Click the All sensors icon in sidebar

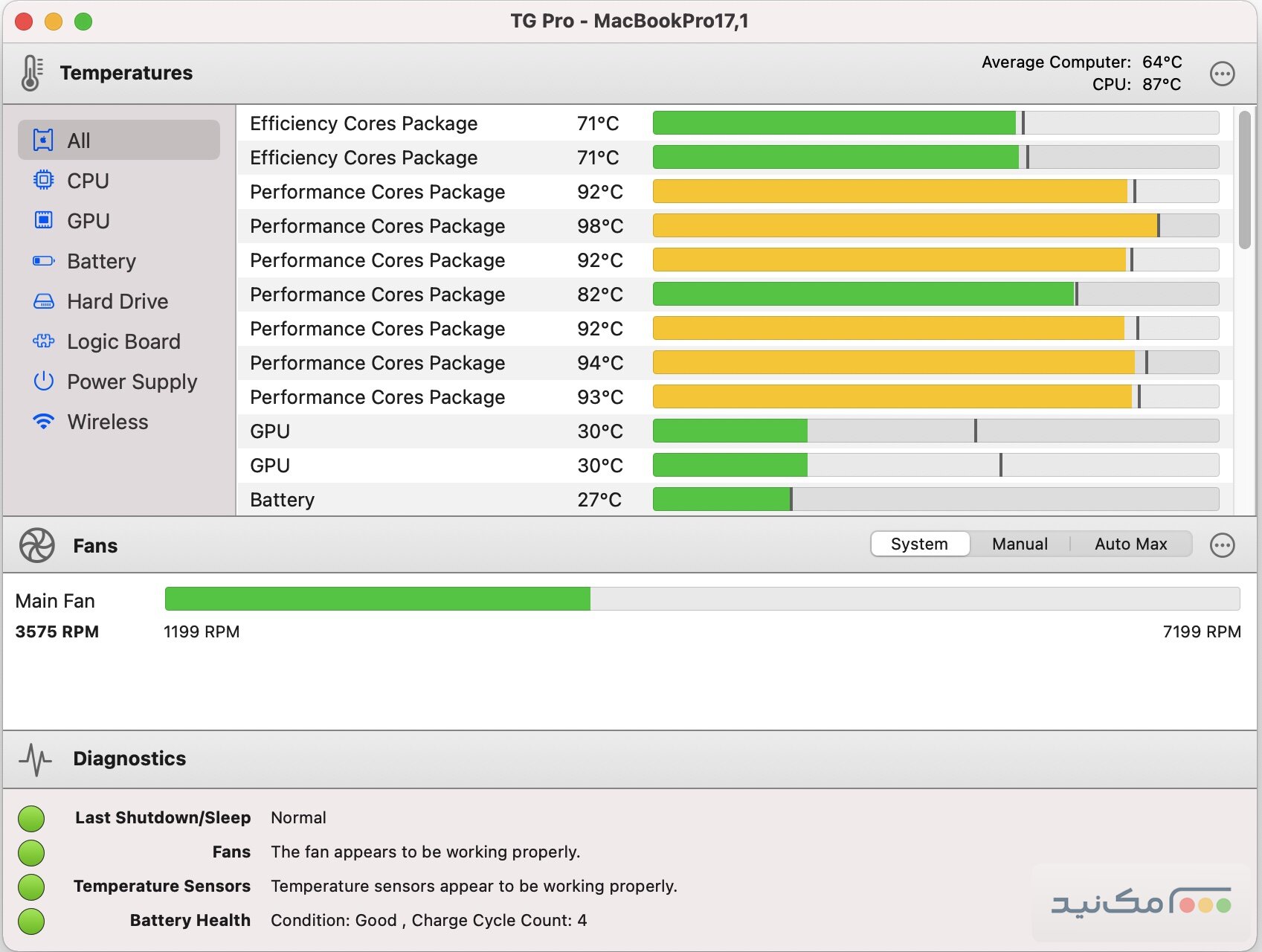(x=44, y=140)
